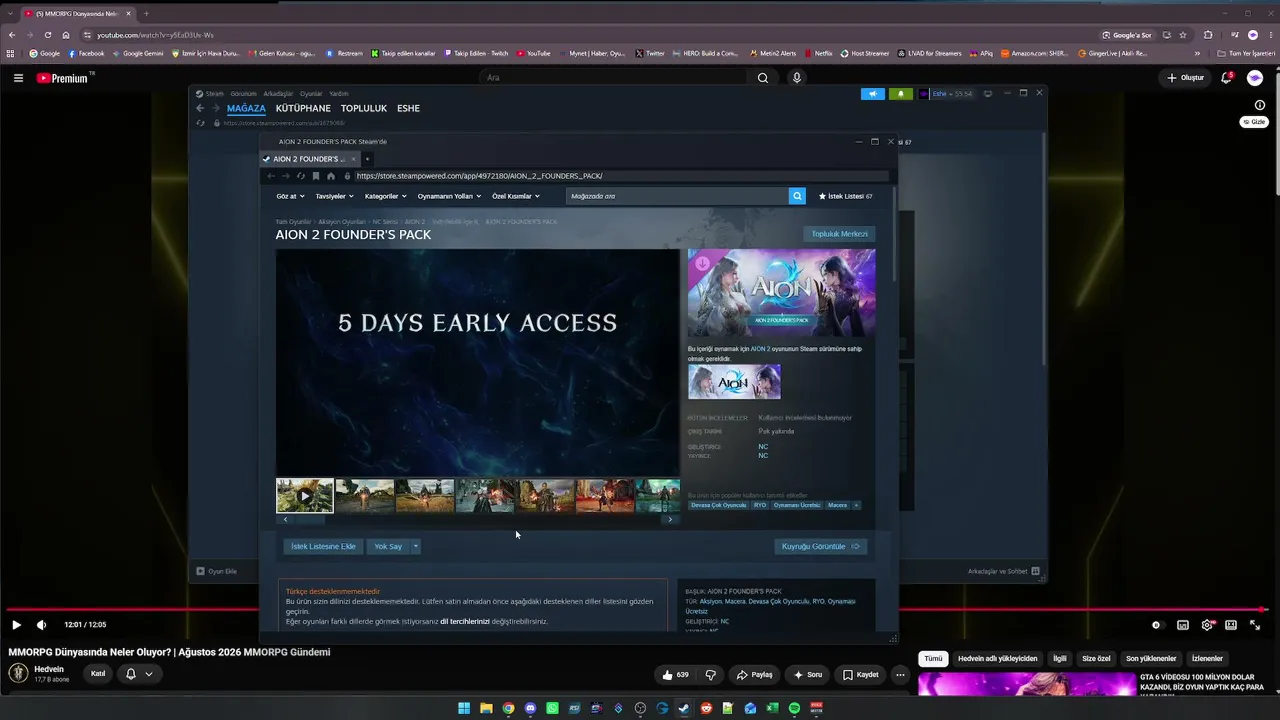Expand Tavsiyeler dropdown in Steam store
1280x720 pixels.
coord(335,196)
